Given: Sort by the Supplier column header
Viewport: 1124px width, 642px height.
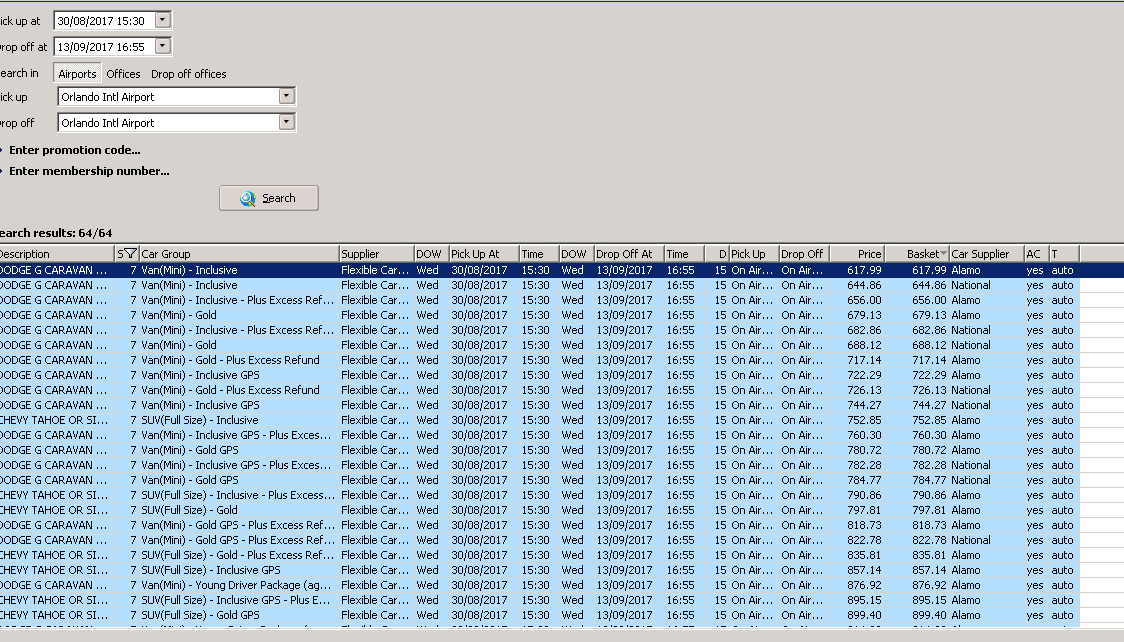Looking at the screenshot, I should (376, 254).
